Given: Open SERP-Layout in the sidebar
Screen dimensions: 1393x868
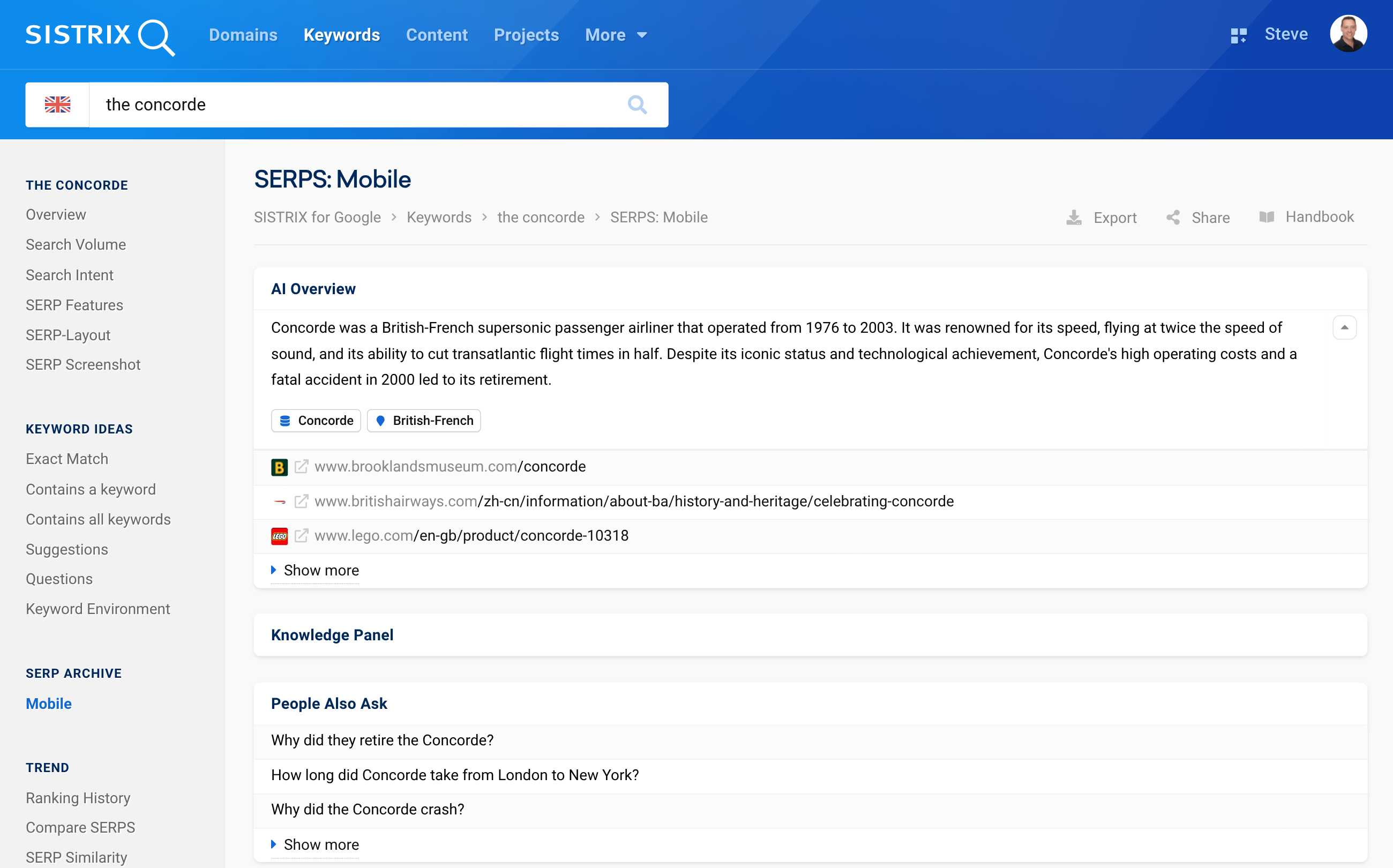Looking at the screenshot, I should (68, 335).
